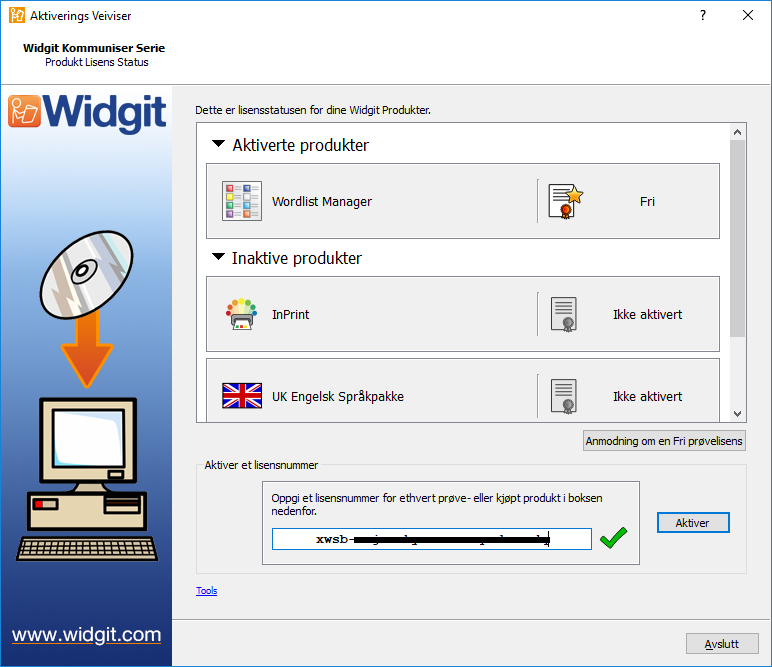The height and width of the screenshot is (667, 772).
Task: Click the Fri license certificate star icon
Action: tap(566, 201)
